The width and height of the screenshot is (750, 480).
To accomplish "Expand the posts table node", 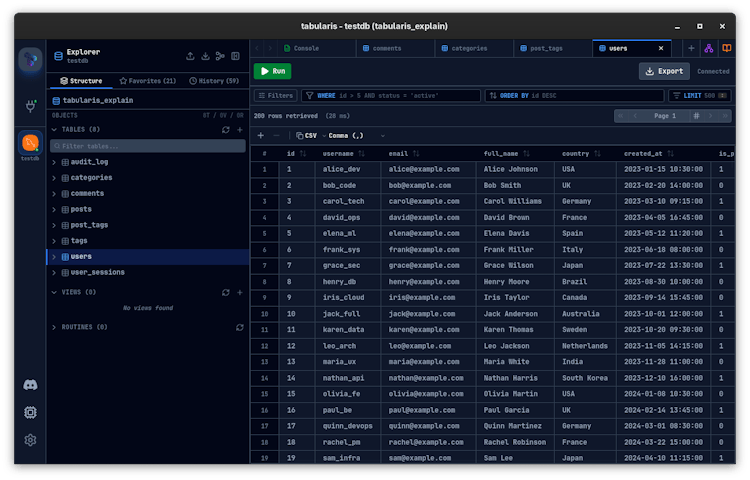I will (54, 209).
